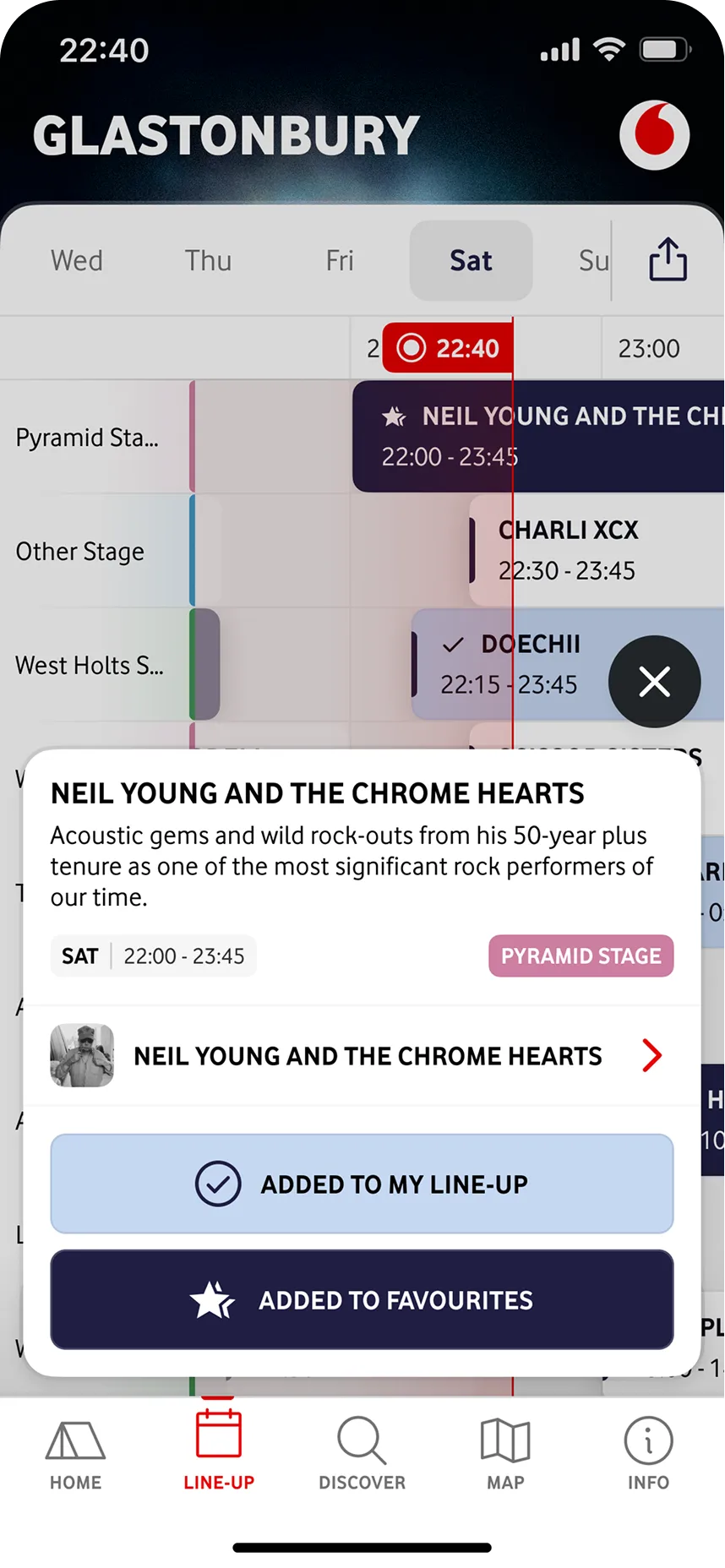725x1568 pixels.
Task: Switch to the Fri day tab
Action: click(x=340, y=260)
